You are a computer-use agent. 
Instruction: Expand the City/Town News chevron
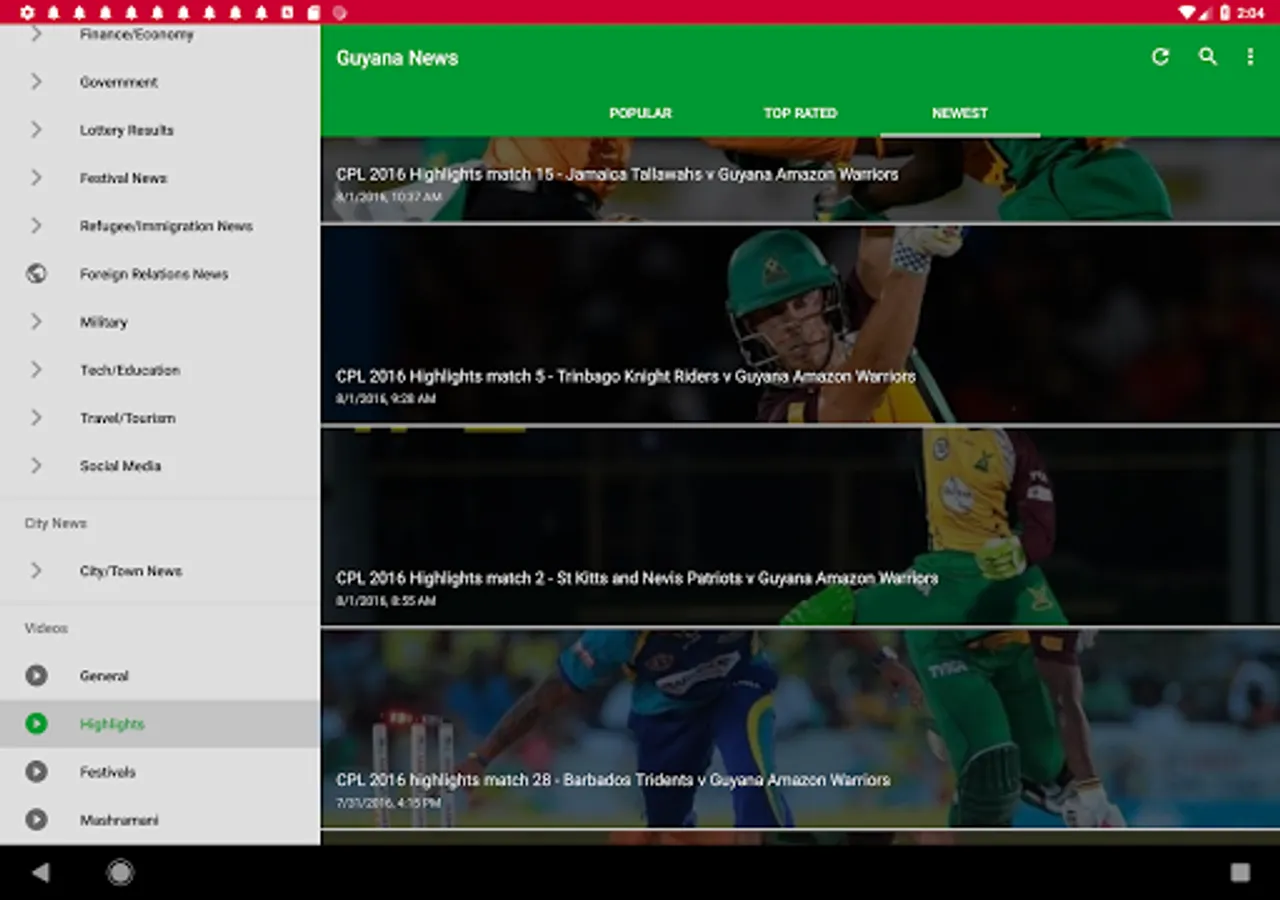click(36, 570)
